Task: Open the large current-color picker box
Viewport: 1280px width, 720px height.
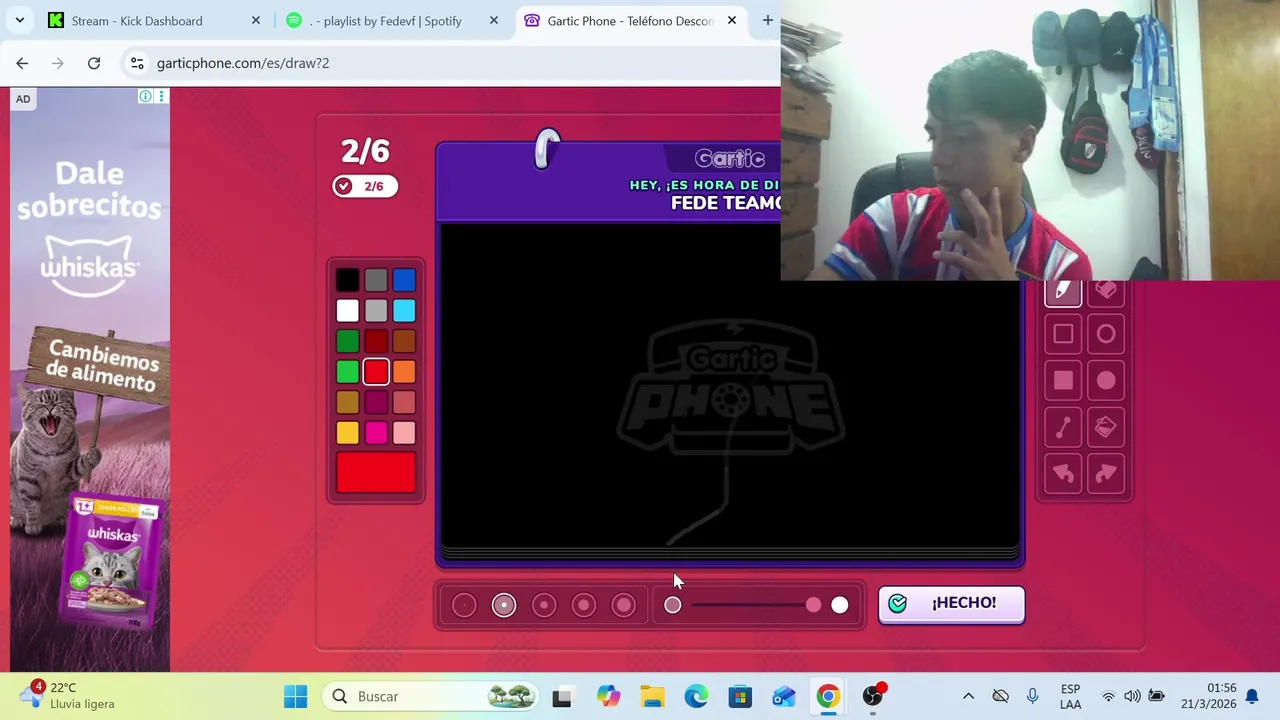Action: 376,472
